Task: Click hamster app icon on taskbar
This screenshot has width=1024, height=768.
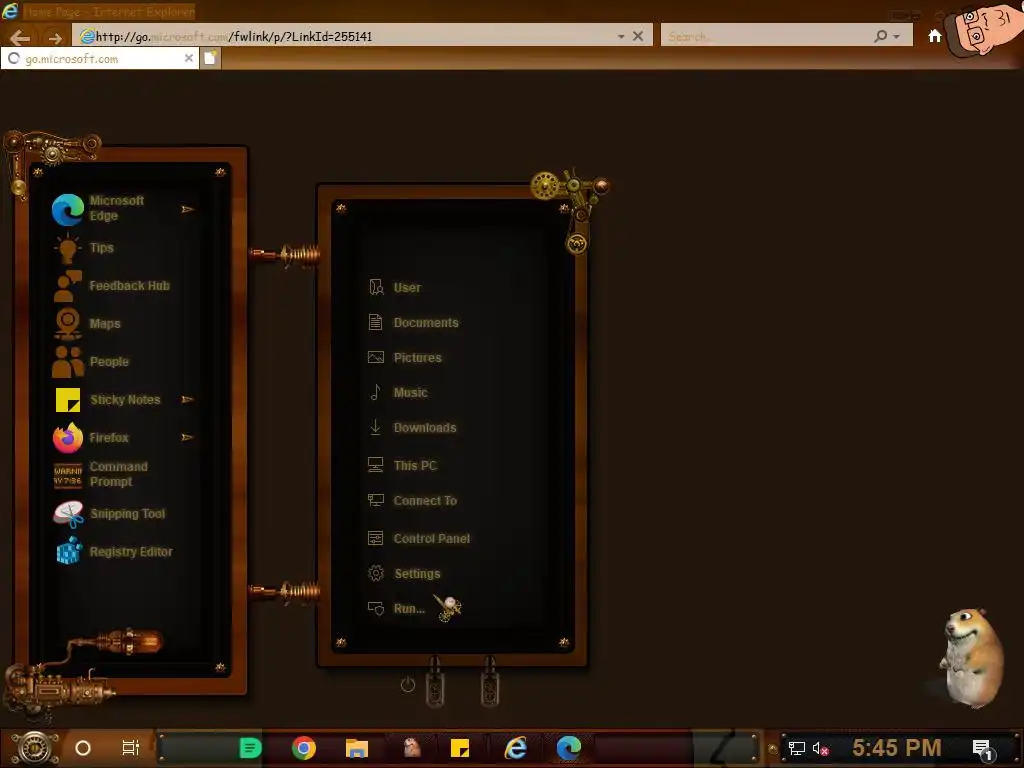Action: pyautogui.click(x=412, y=748)
